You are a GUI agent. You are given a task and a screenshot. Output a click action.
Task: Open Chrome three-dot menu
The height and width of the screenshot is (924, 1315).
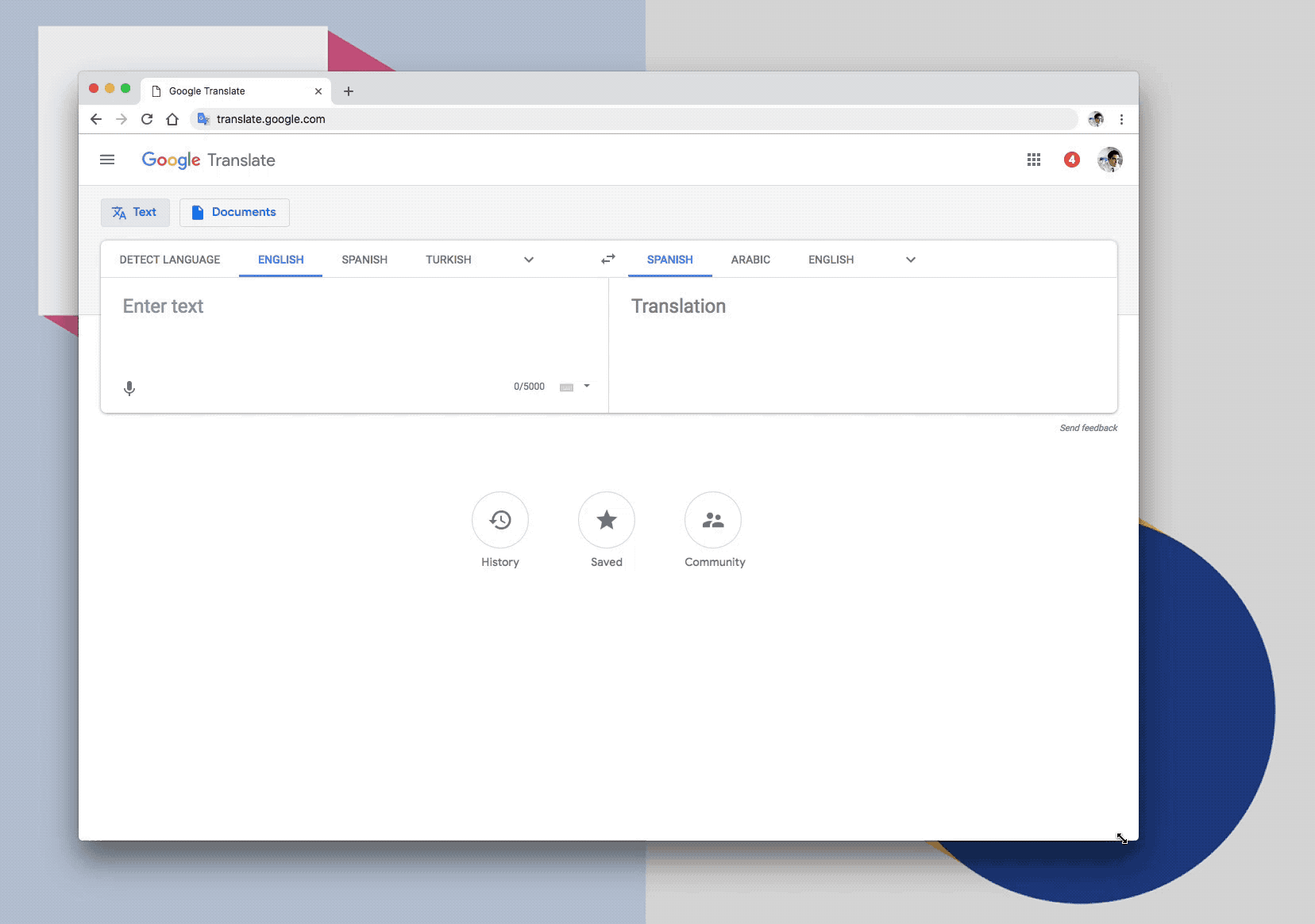(x=1121, y=119)
